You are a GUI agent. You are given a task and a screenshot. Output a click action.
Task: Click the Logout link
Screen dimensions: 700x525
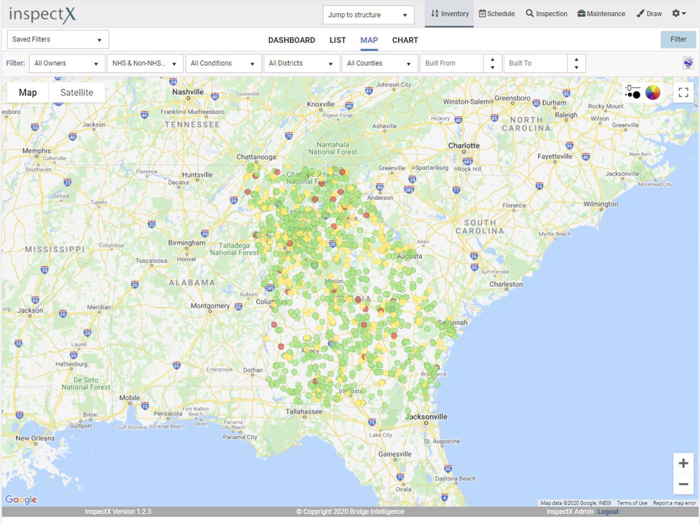(608, 511)
